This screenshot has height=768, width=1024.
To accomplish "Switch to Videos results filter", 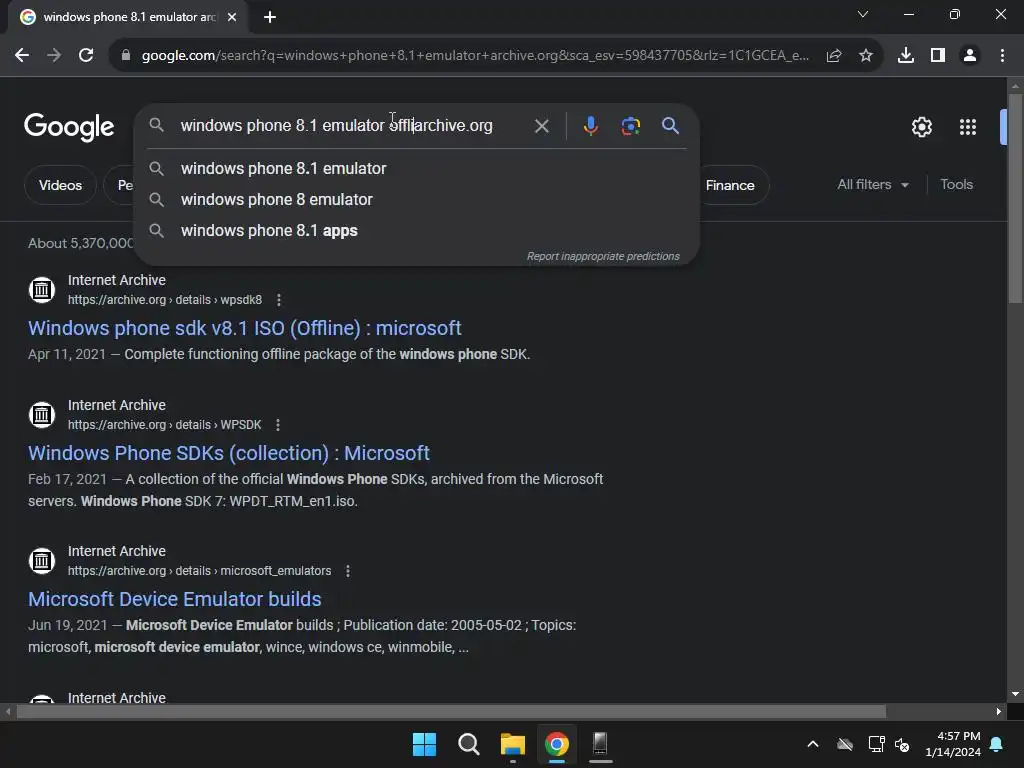I will coord(60,185).
